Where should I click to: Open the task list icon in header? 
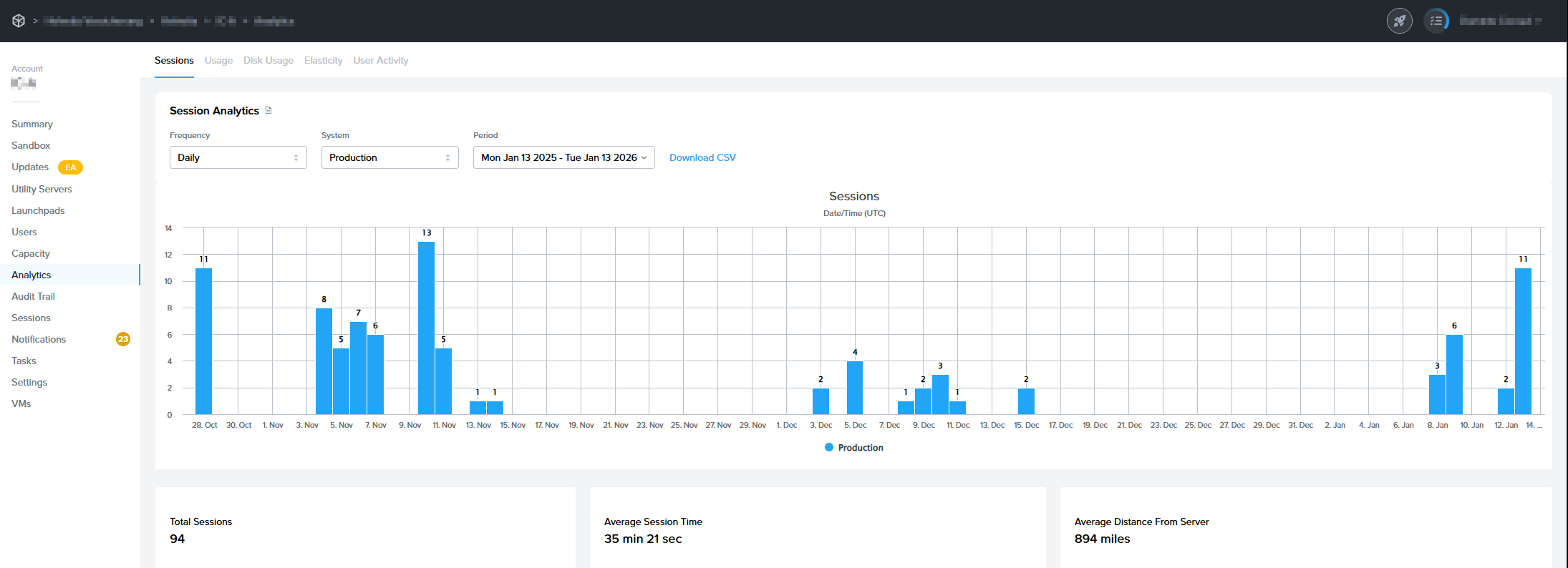(x=1436, y=21)
